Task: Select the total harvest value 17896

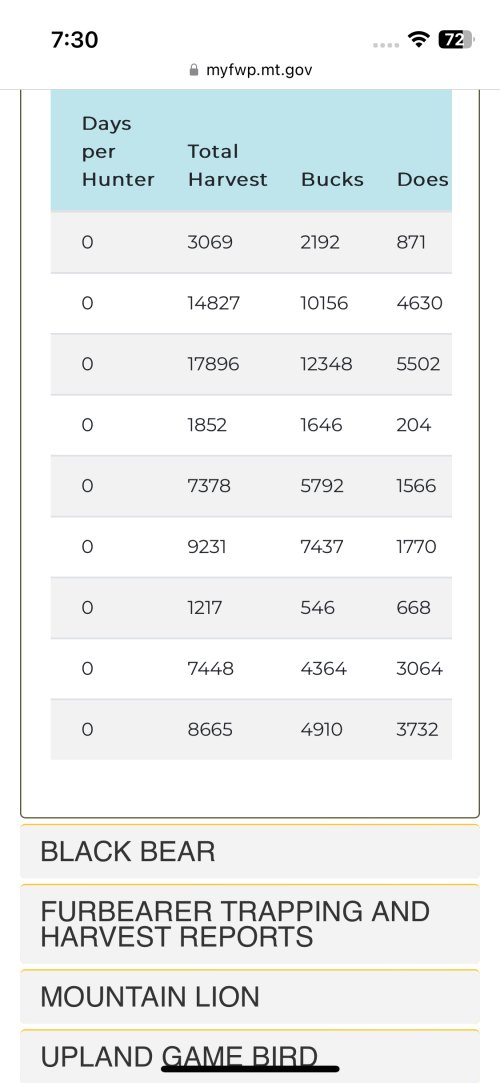Action: pyautogui.click(x=213, y=364)
